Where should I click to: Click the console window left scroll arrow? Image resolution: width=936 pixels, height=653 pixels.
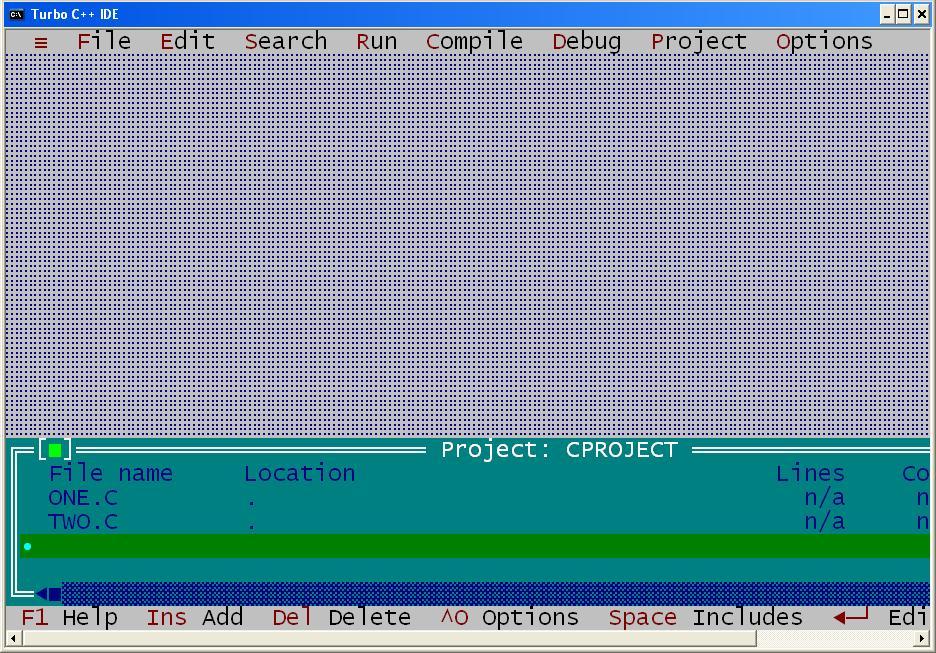coord(13,639)
